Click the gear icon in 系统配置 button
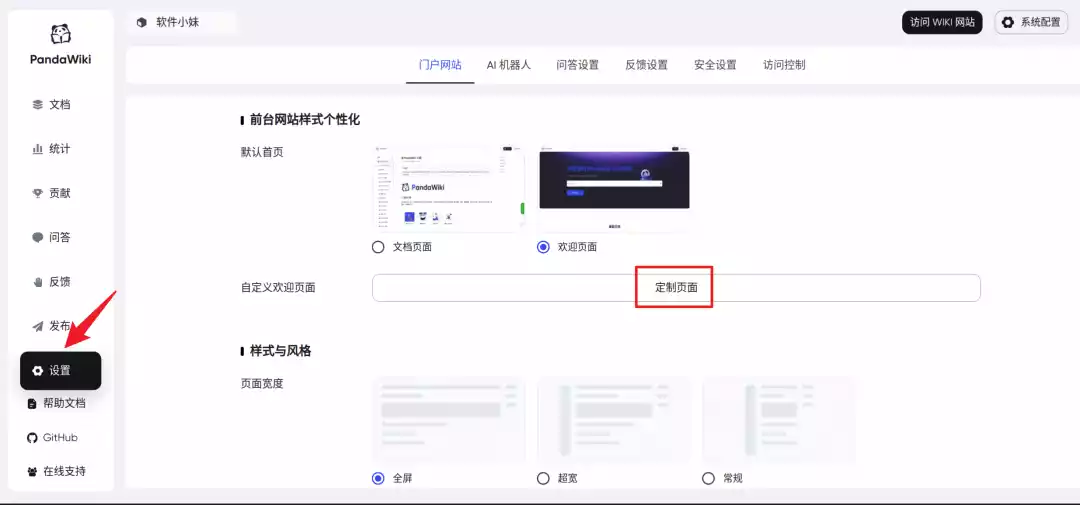The width and height of the screenshot is (1080, 505). (x=1008, y=22)
